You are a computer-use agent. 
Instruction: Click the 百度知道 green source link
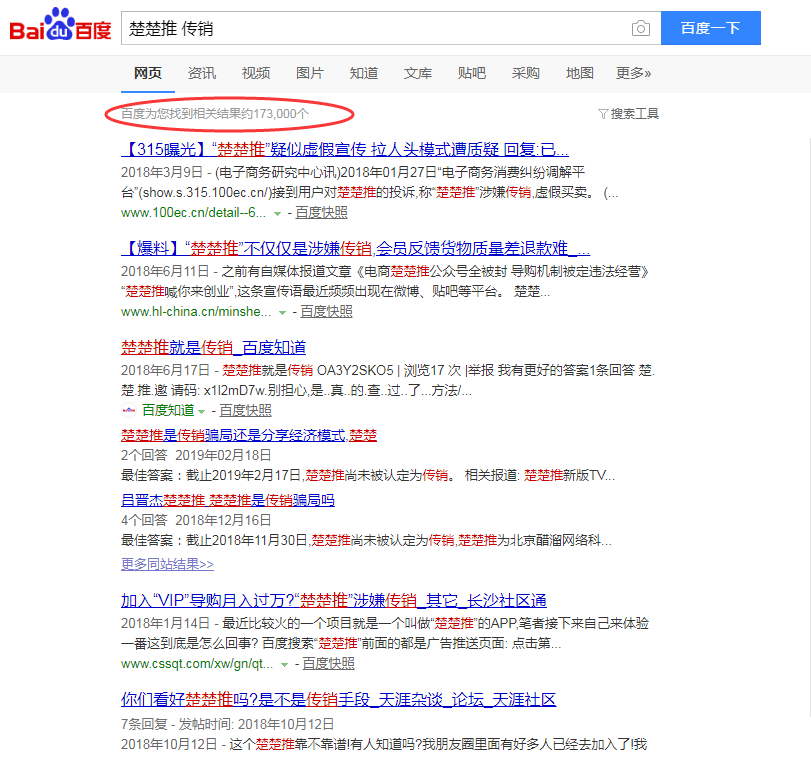coord(168,411)
